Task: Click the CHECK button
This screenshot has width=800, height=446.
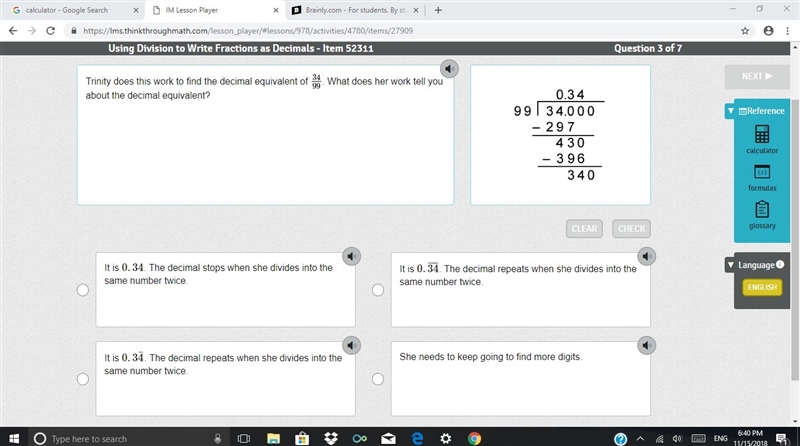Action: pos(631,229)
